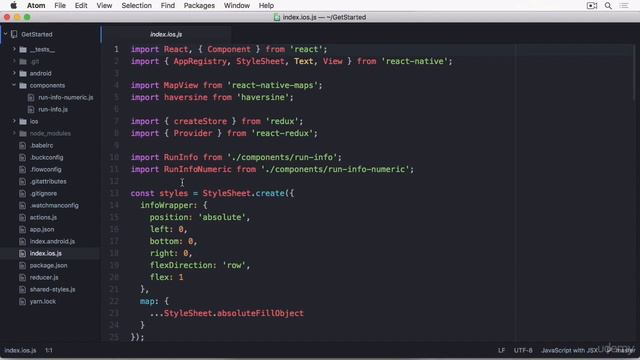Expand the .git folder
Image resolution: width=640 pixels, height=360 pixels.
14,61
